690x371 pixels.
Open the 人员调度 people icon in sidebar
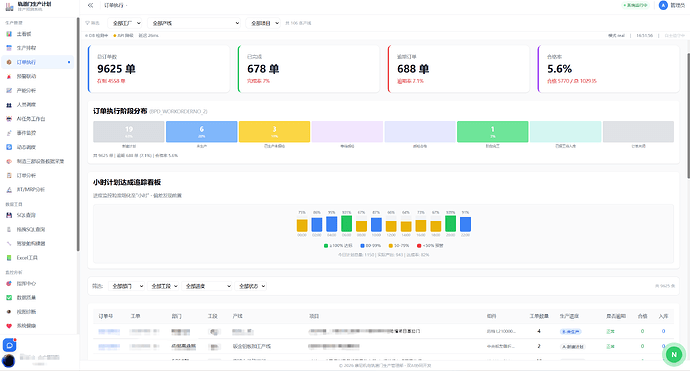[9, 105]
